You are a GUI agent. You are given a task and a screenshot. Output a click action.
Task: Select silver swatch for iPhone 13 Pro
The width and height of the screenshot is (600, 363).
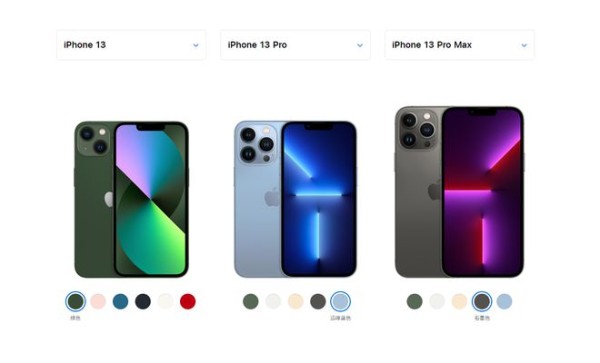coord(273,301)
